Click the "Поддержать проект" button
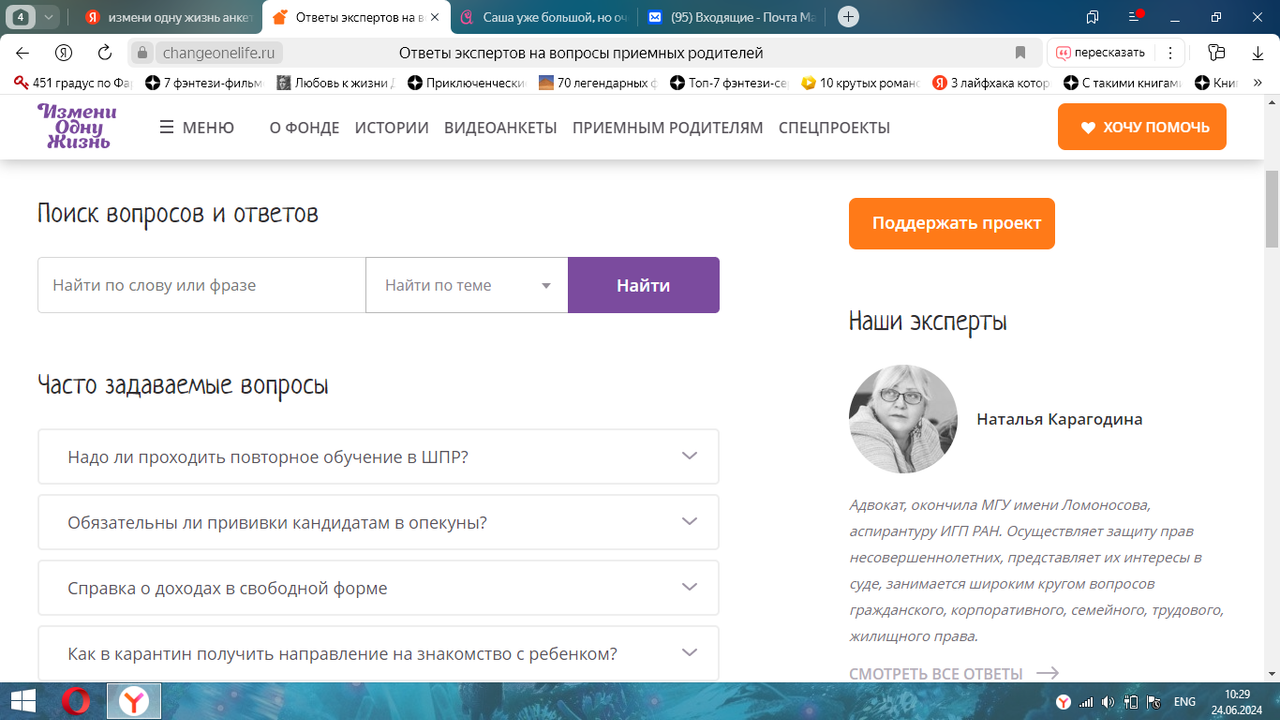The image size is (1280, 720). (951, 223)
